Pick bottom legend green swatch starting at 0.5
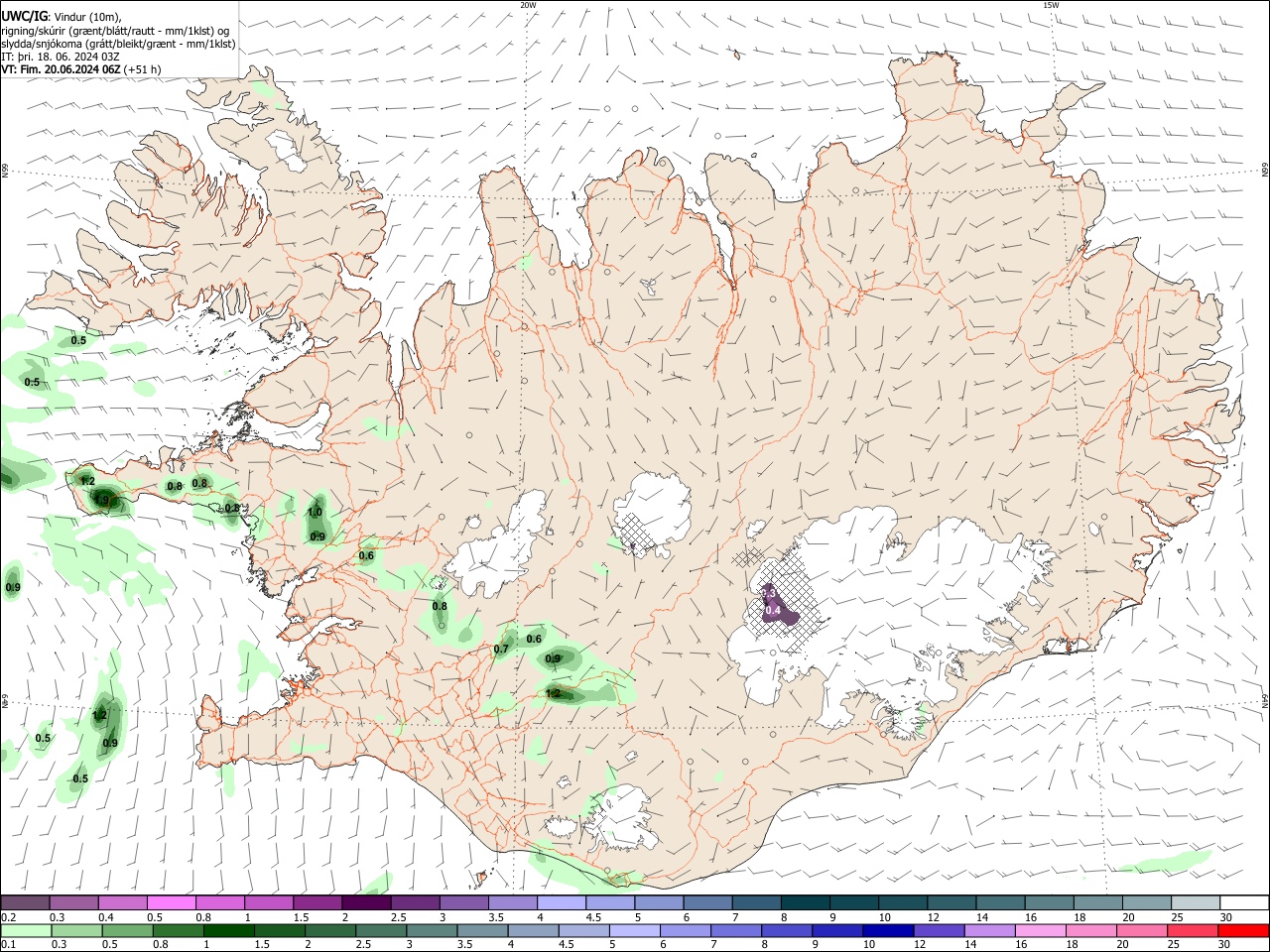 [x=127, y=931]
